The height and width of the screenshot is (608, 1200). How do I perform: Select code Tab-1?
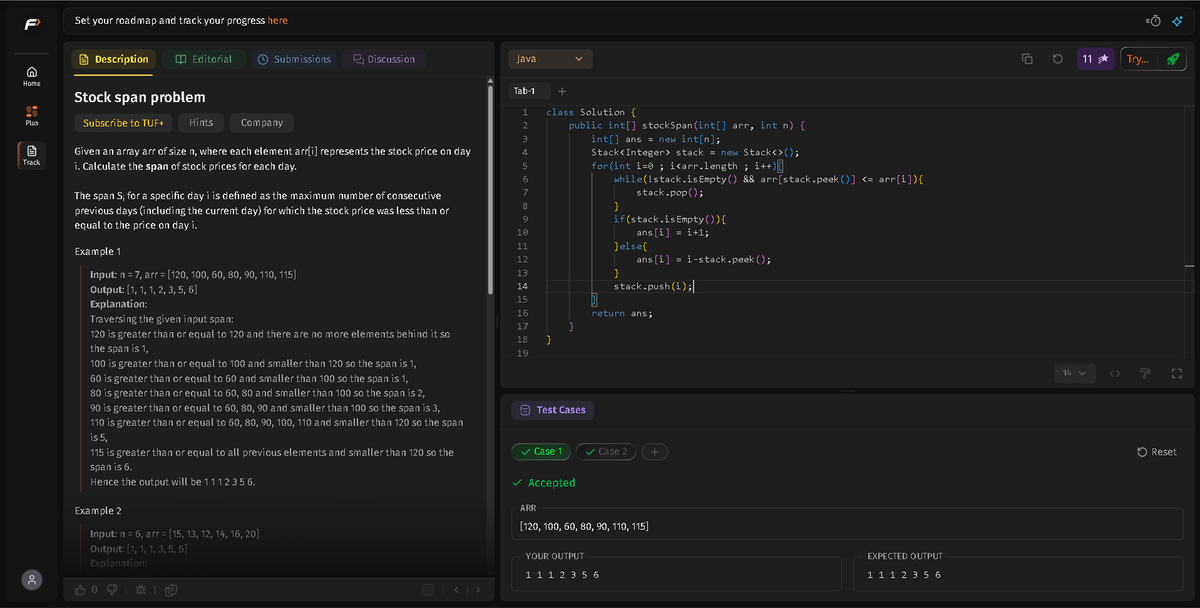coord(524,91)
